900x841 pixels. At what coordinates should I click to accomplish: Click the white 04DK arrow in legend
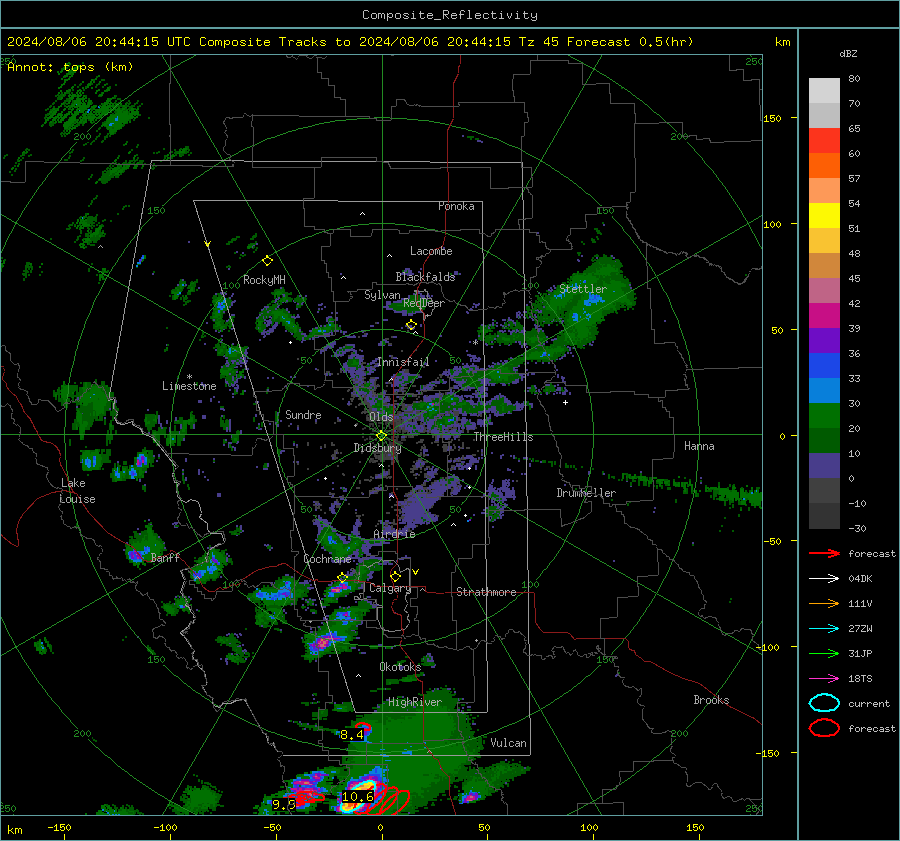824,579
